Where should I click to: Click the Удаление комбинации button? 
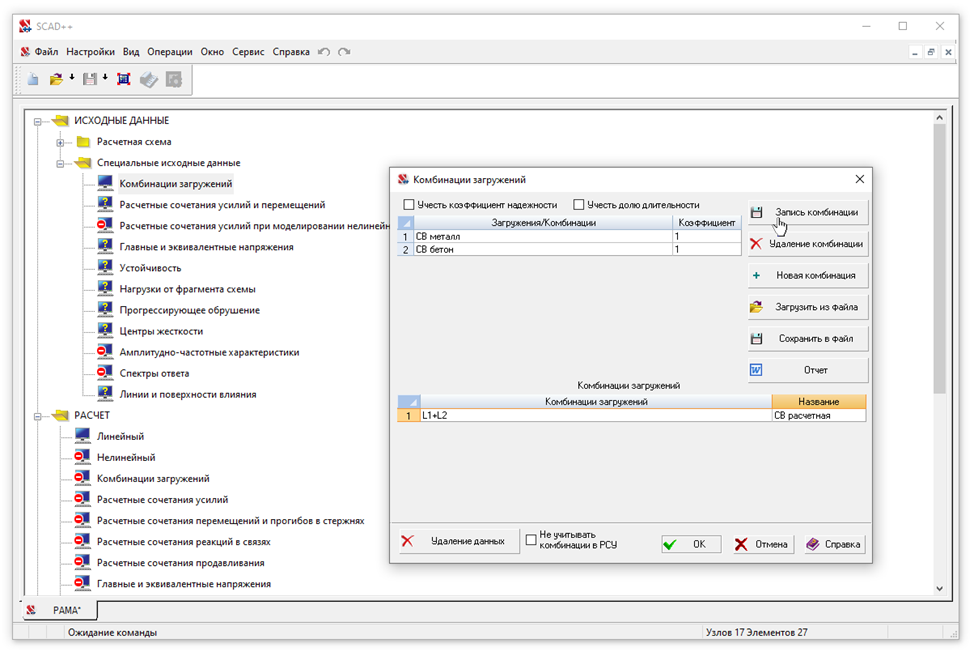pos(808,244)
